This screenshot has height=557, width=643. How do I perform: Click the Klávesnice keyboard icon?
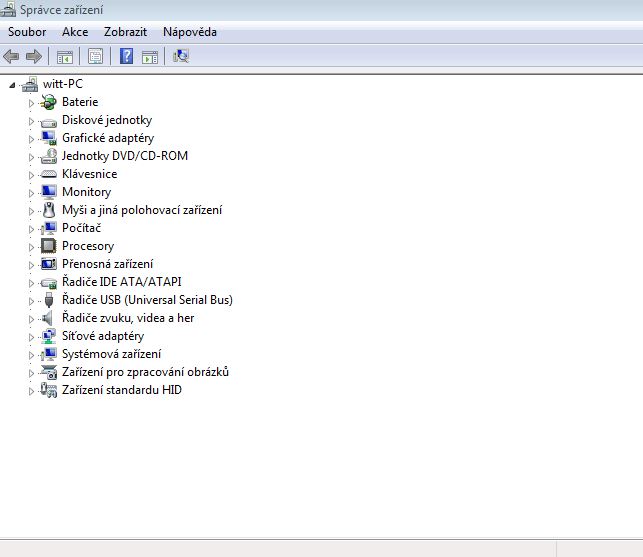49,174
